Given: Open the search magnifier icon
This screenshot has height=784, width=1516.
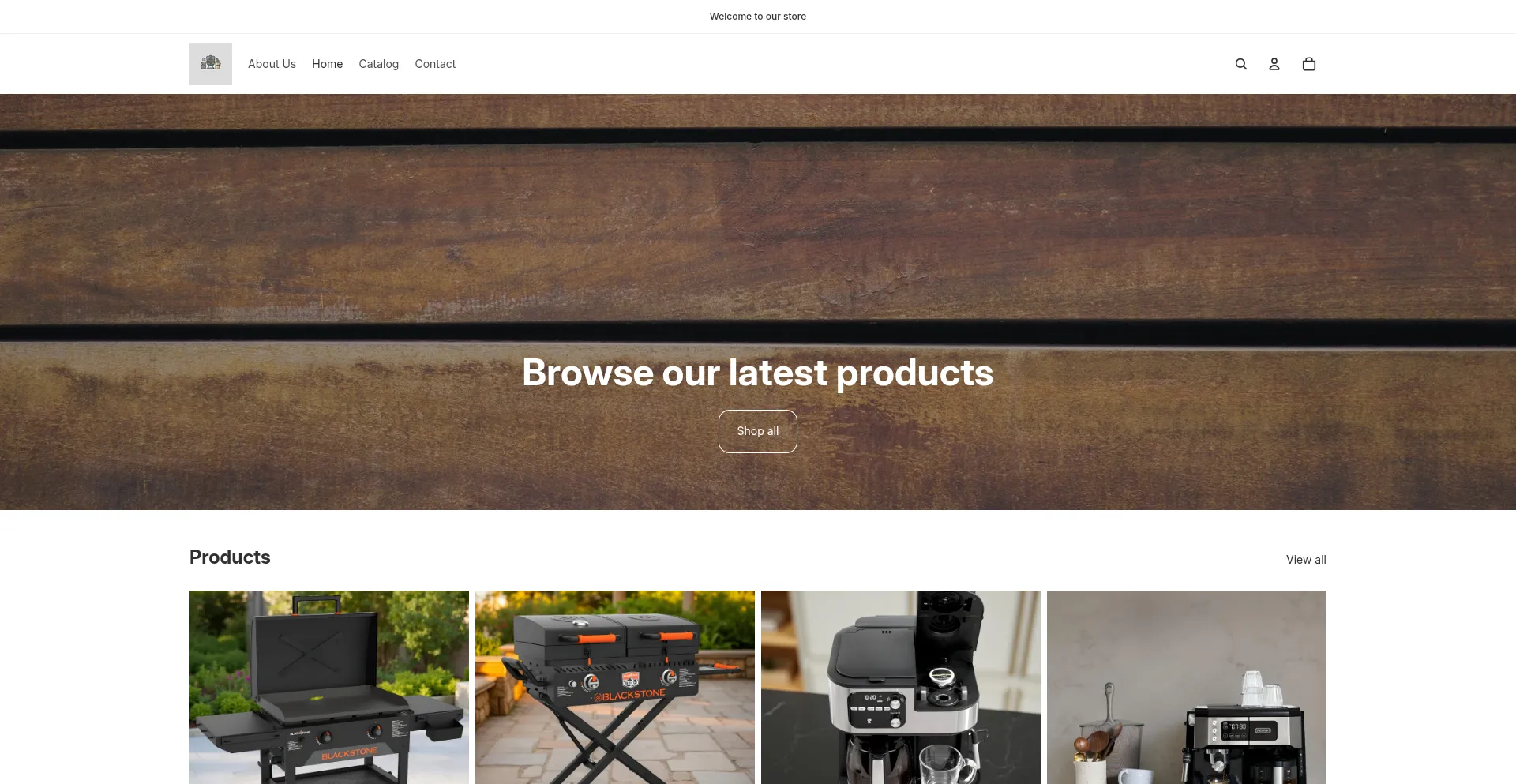Looking at the screenshot, I should point(1240,64).
